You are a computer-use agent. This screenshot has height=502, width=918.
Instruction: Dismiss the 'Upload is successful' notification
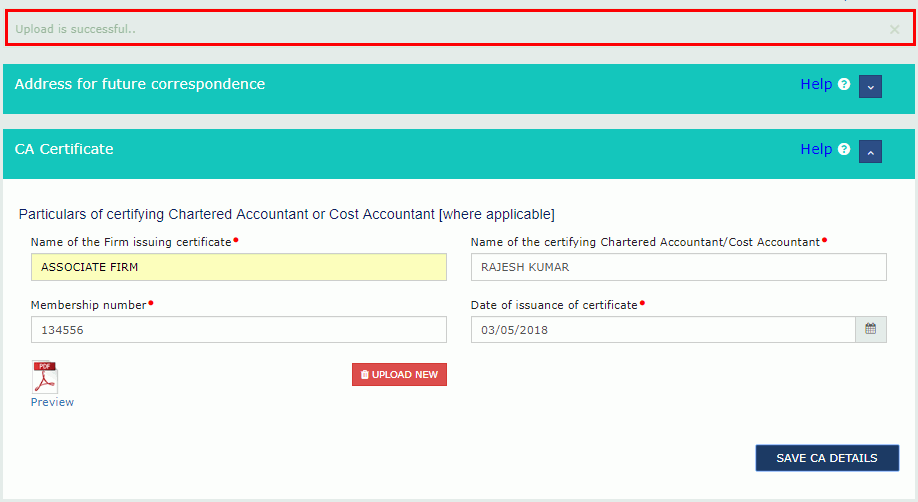(x=894, y=30)
